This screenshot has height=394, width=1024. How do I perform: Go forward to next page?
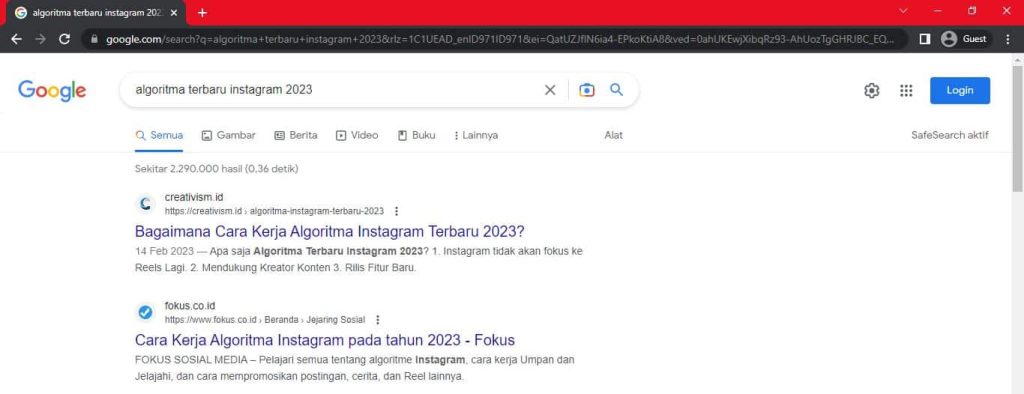pos(40,39)
